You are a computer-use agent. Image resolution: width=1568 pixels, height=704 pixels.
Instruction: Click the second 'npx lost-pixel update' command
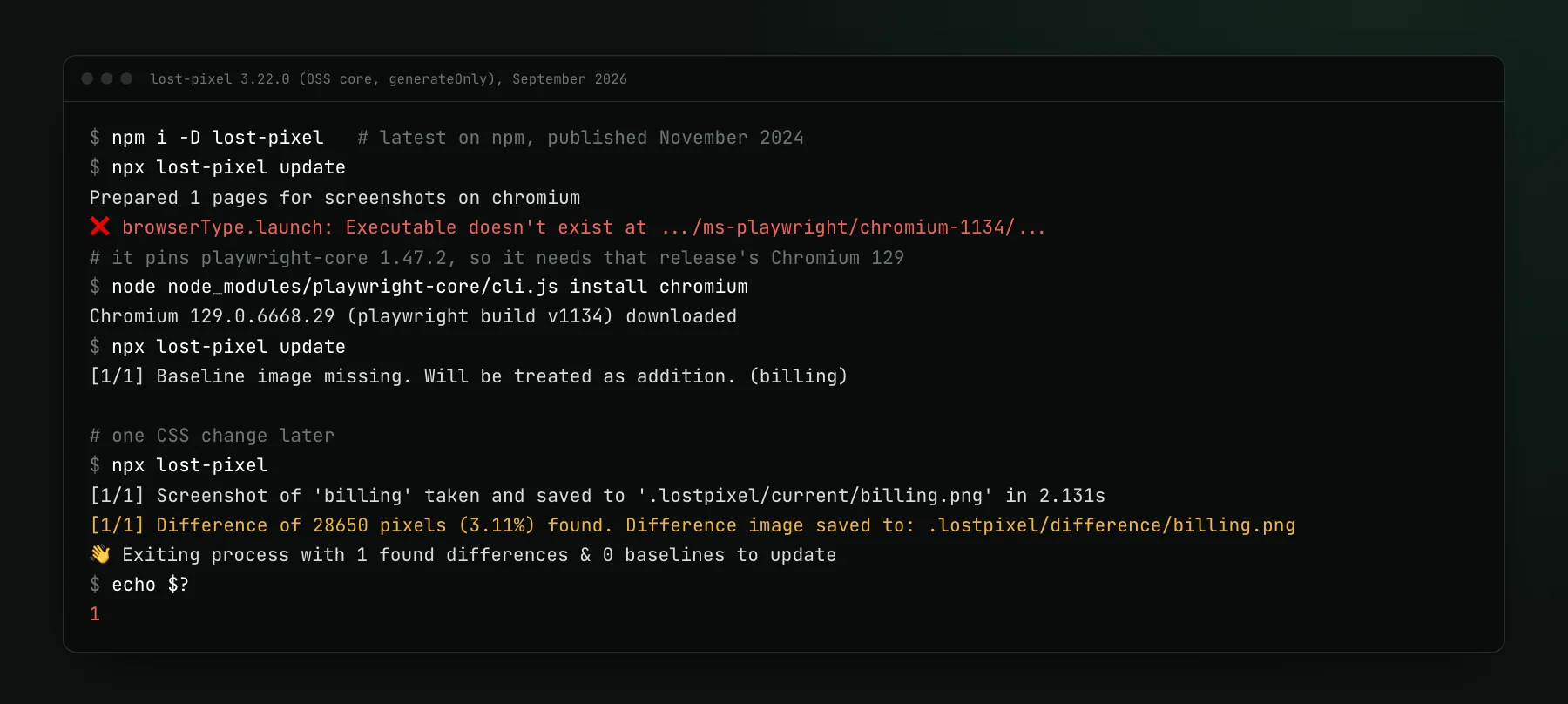coord(228,347)
